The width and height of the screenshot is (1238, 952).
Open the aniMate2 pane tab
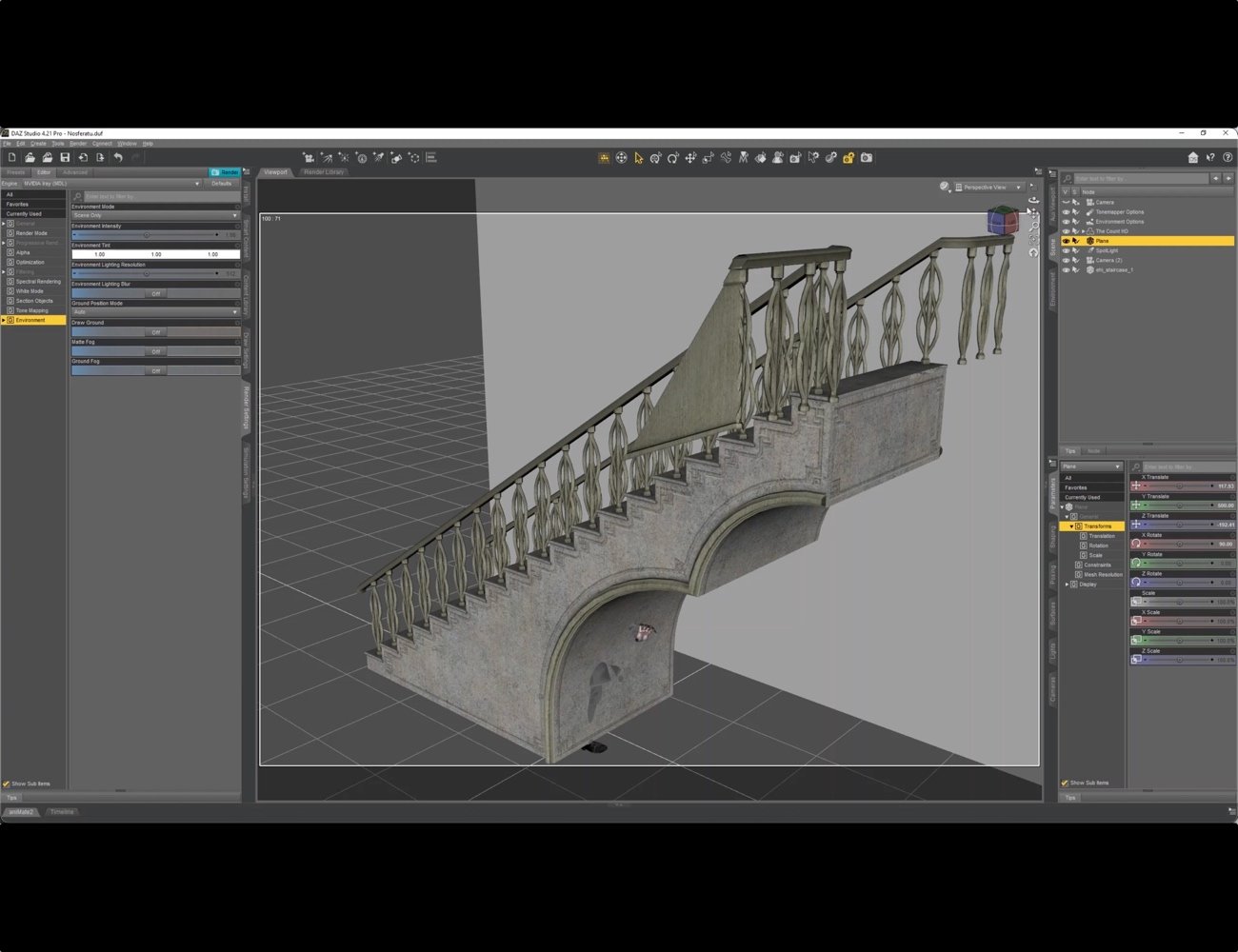21,812
